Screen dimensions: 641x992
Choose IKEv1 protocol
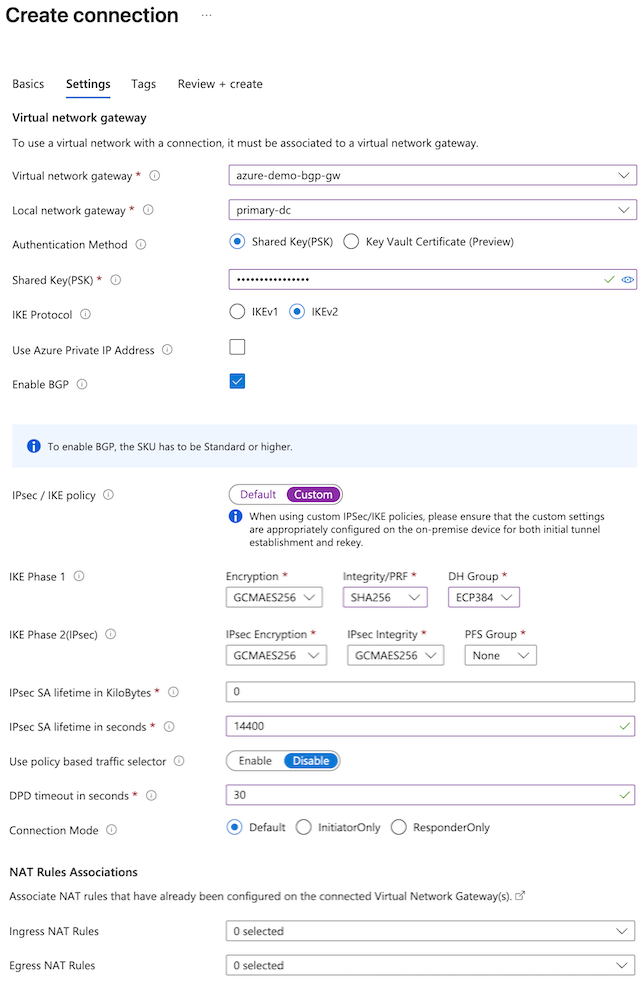coord(237,311)
